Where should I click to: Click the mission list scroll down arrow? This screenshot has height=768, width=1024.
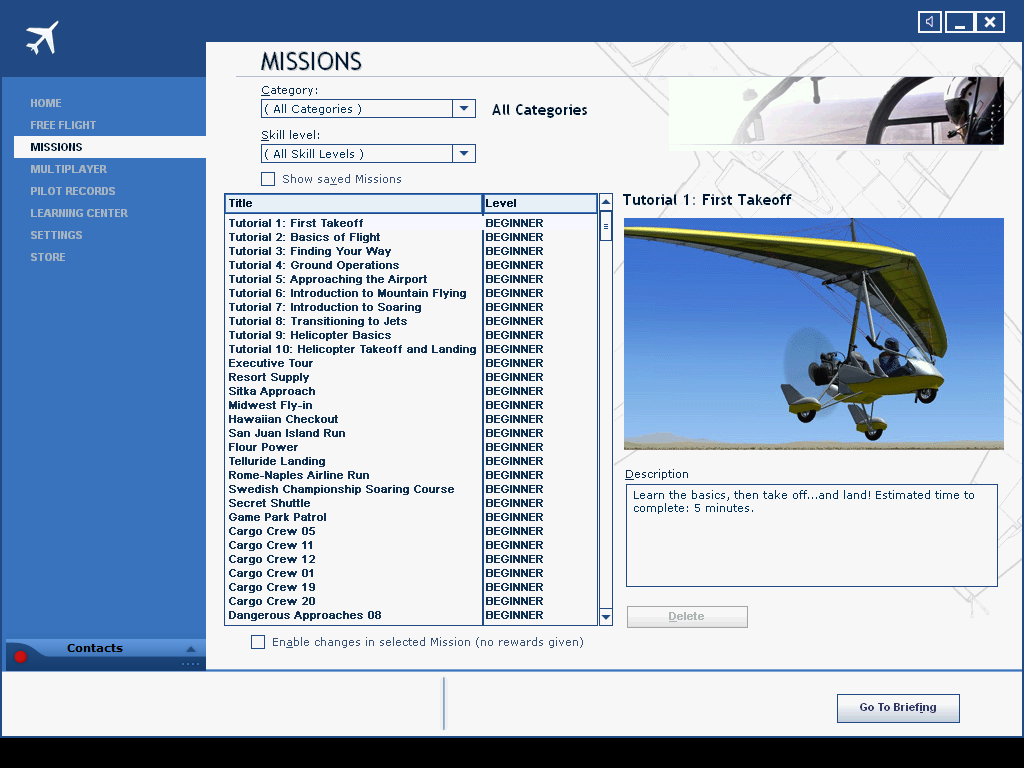605,617
